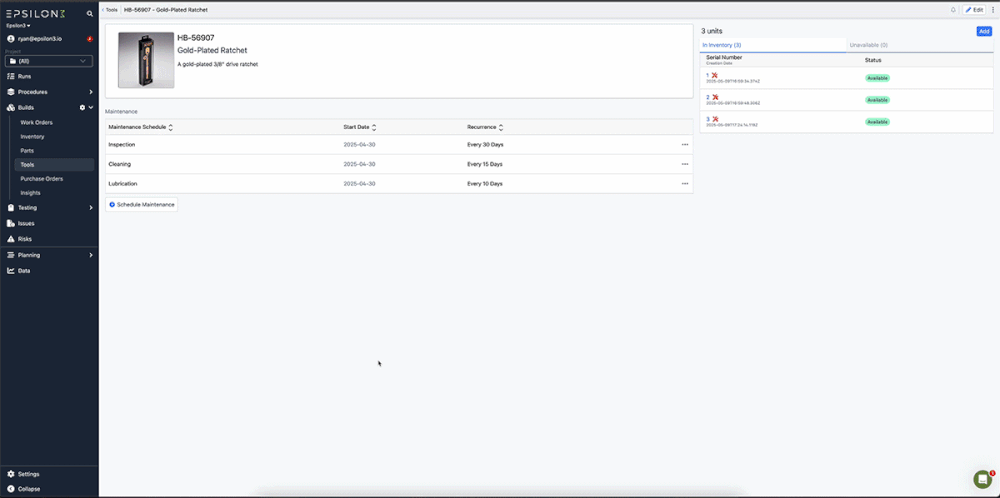Switch to In Inventory (3) tab

[773, 45]
